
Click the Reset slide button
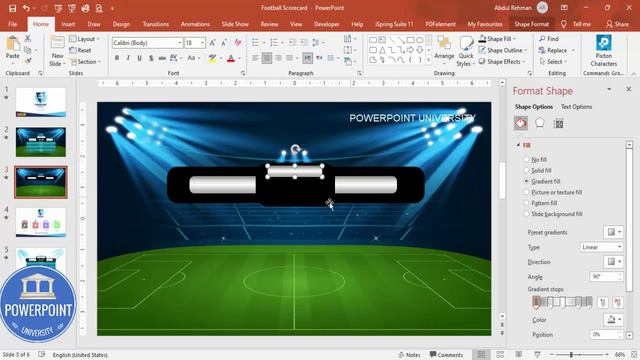80,50
